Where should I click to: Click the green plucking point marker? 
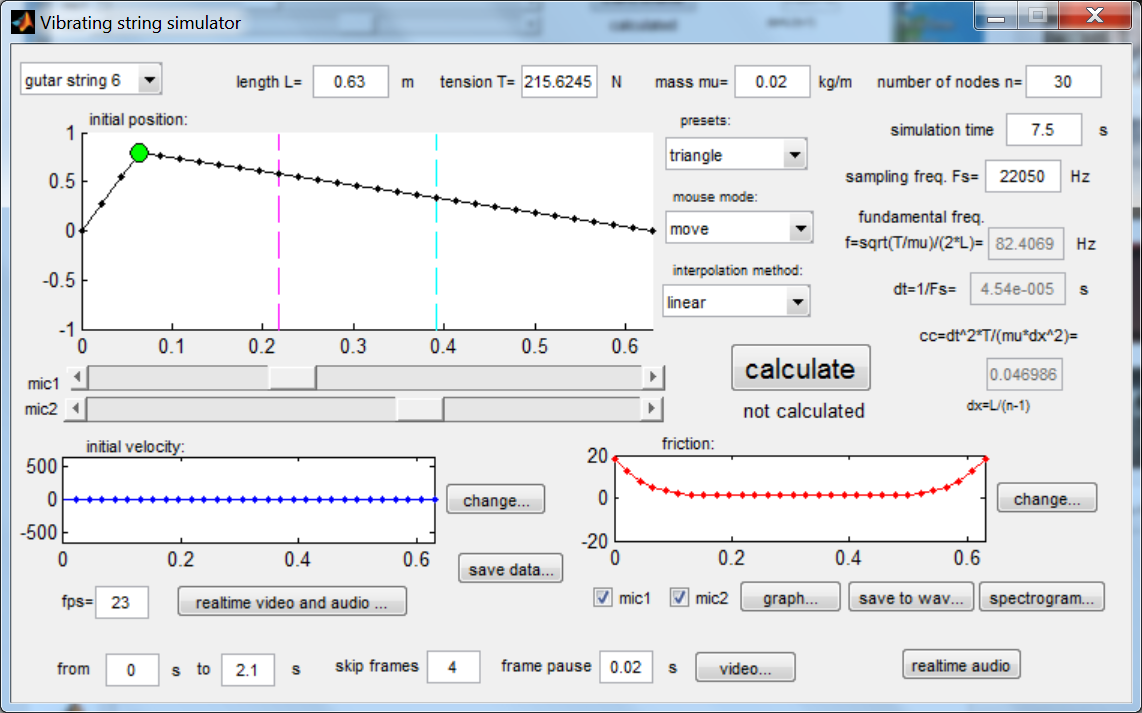139,153
